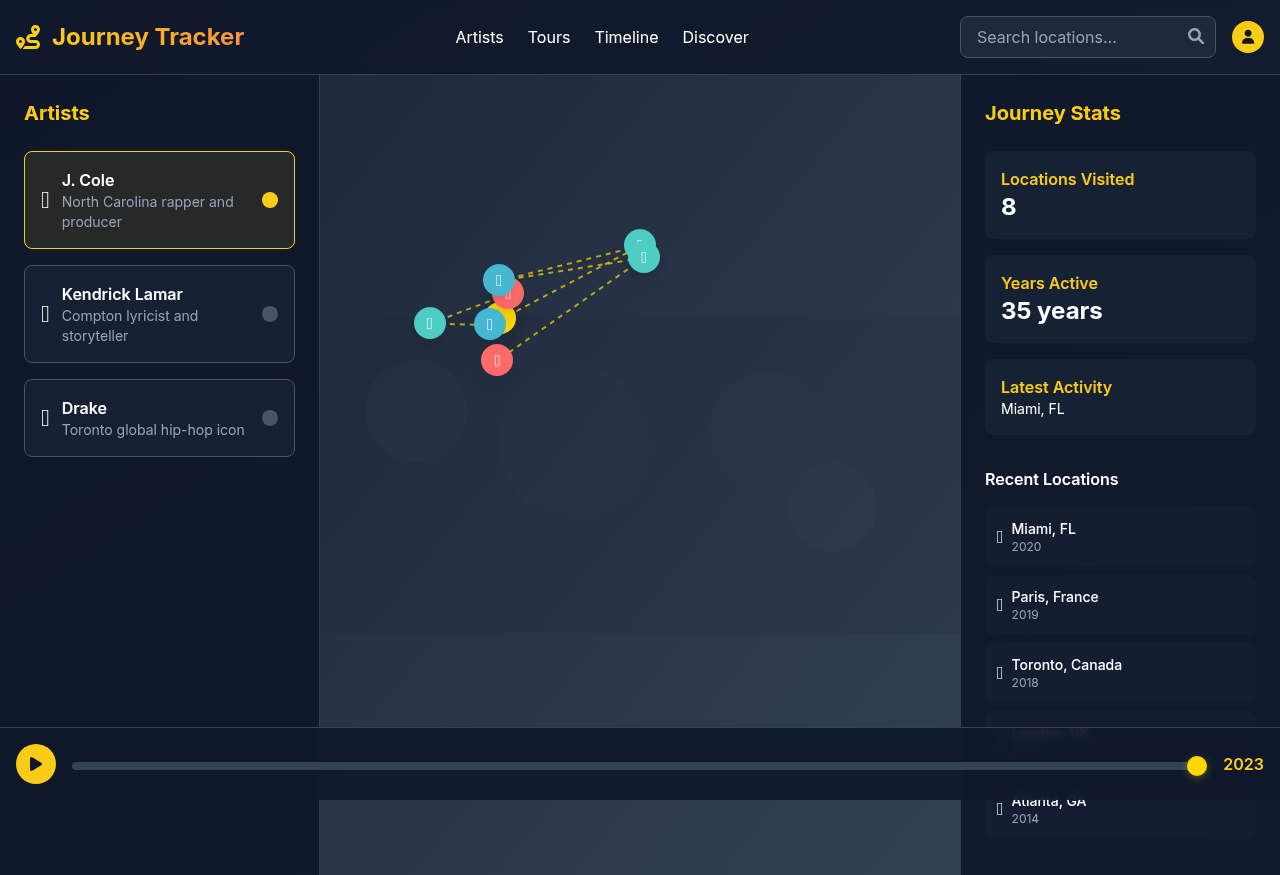1280x875 pixels.
Task: Go to the Timeline nav item
Action: click(x=626, y=37)
